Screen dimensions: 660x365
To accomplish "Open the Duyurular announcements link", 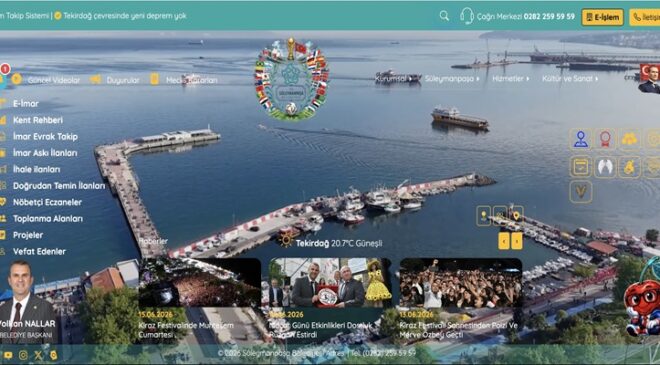I will [122, 80].
